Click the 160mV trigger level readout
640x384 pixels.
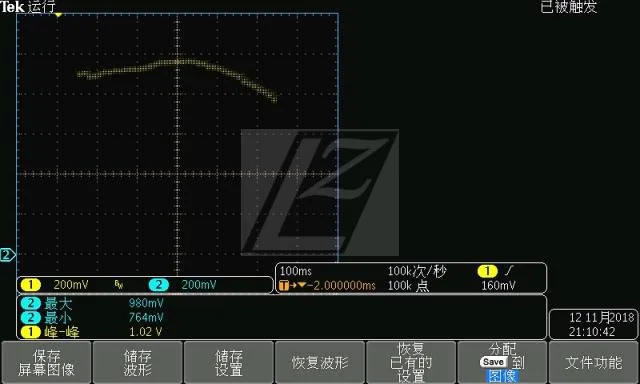click(498, 286)
